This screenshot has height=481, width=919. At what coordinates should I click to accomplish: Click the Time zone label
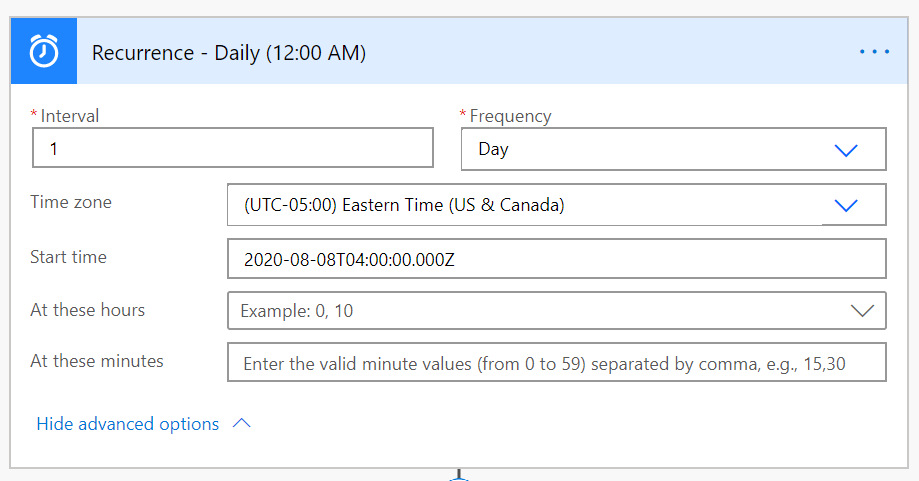pos(71,202)
